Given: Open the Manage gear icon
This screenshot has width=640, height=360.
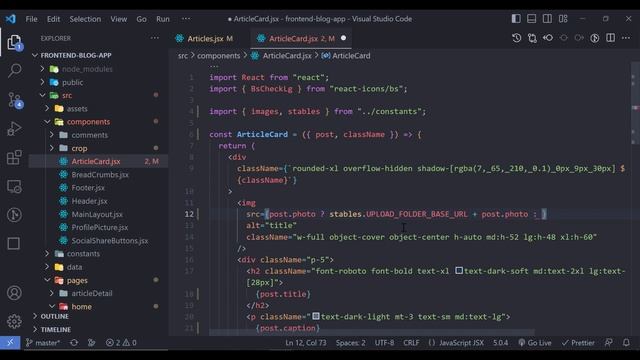Looking at the screenshot, I should click(14, 322).
